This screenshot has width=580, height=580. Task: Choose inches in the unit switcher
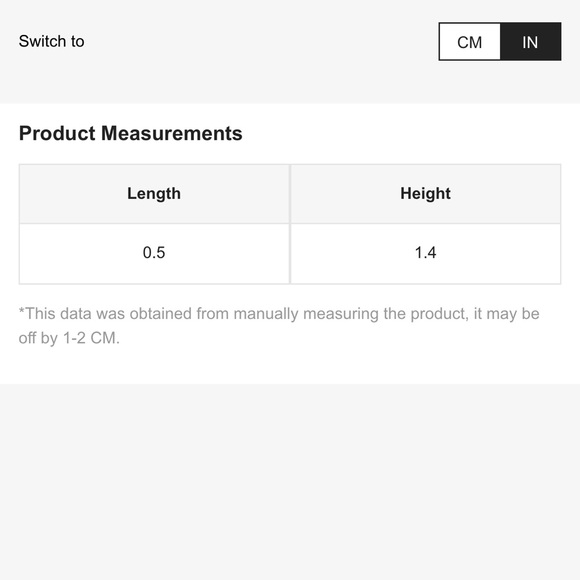click(531, 41)
